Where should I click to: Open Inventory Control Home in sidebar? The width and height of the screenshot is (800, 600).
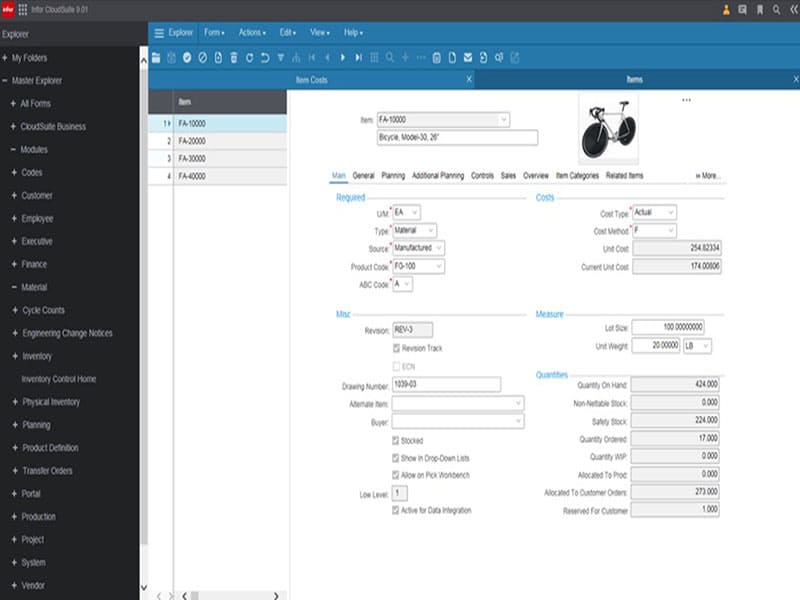[x=59, y=379]
